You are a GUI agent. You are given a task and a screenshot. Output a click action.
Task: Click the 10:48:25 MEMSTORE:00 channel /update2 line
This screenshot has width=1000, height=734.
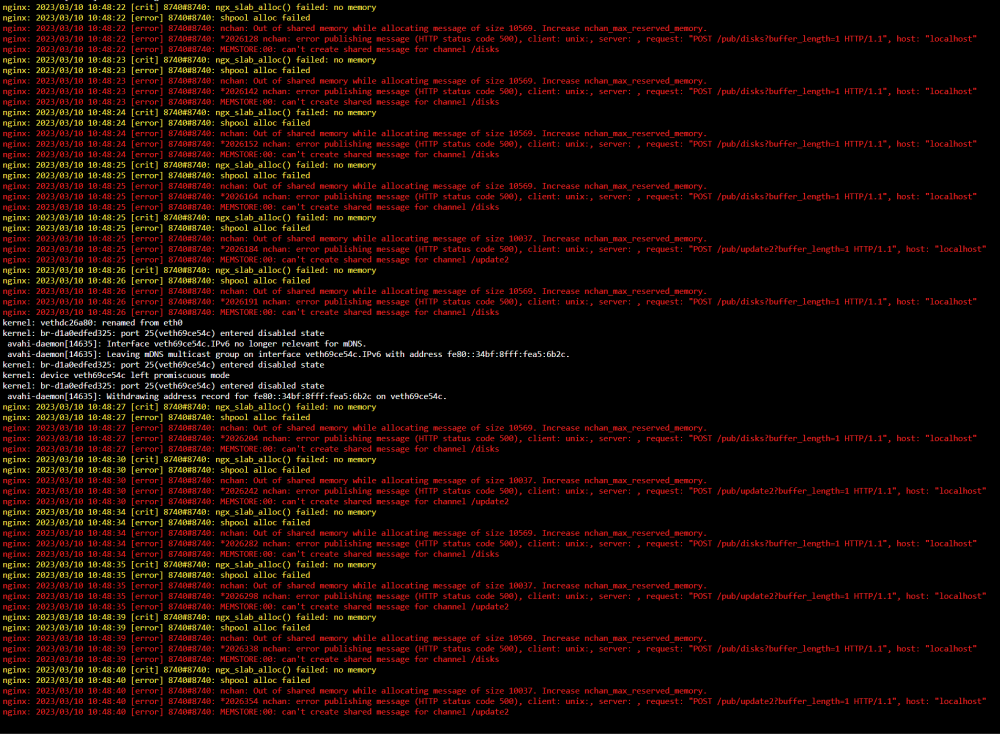pos(256,260)
